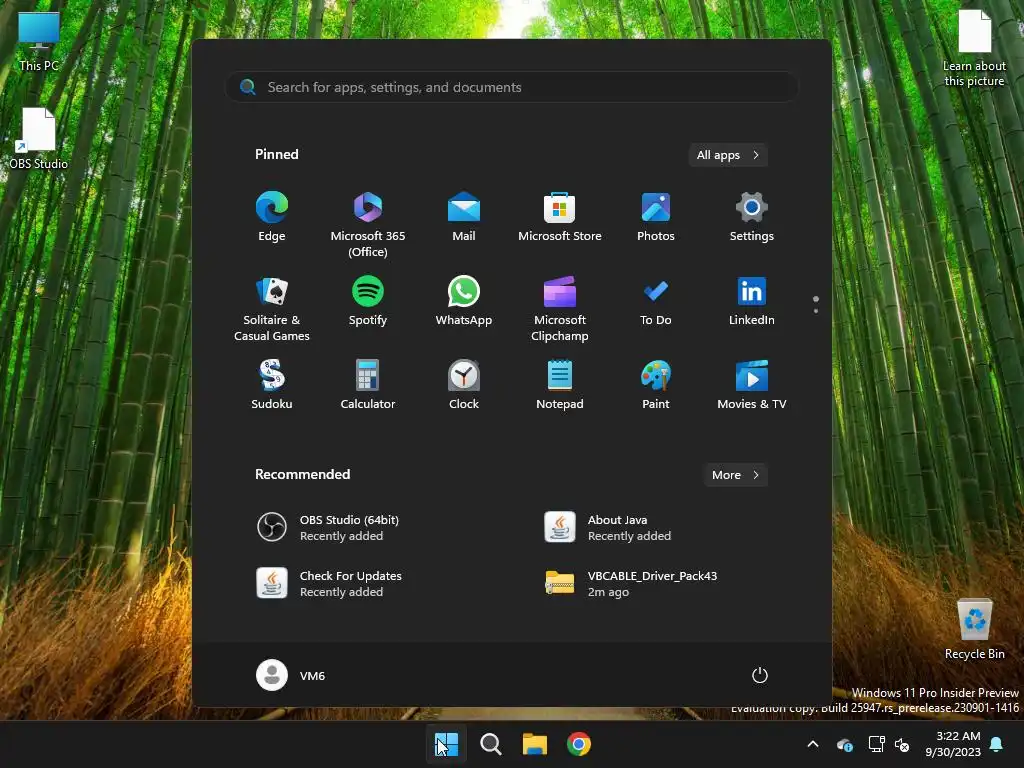Select Recycle Bin on desktop
Image resolution: width=1024 pixels, height=768 pixels.
pyautogui.click(x=974, y=629)
